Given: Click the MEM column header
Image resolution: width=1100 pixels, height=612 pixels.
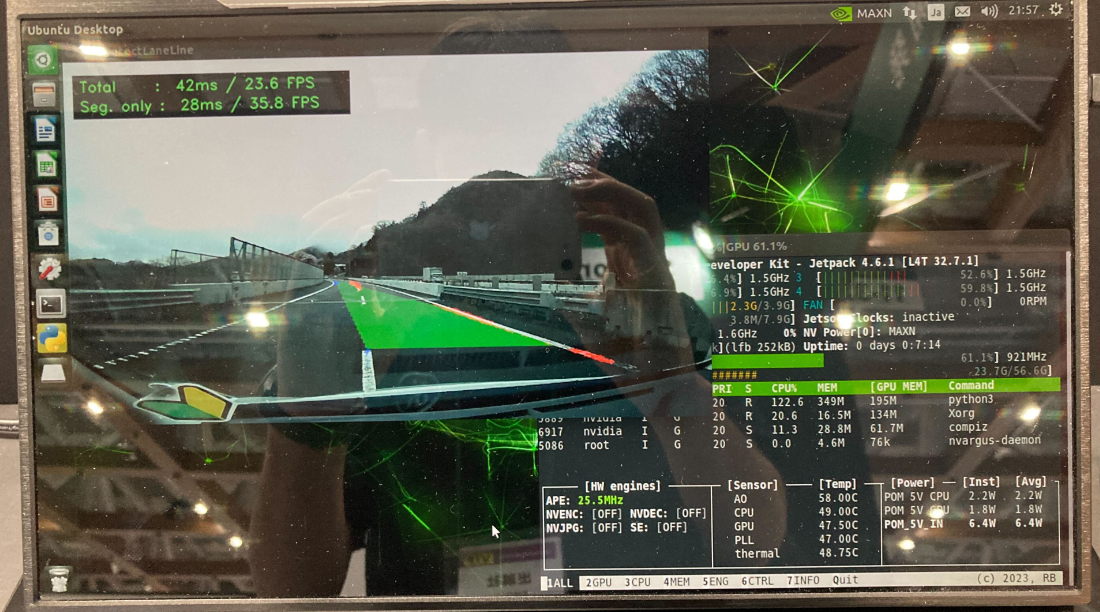Looking at the screenshot, I should pos(827,387).
